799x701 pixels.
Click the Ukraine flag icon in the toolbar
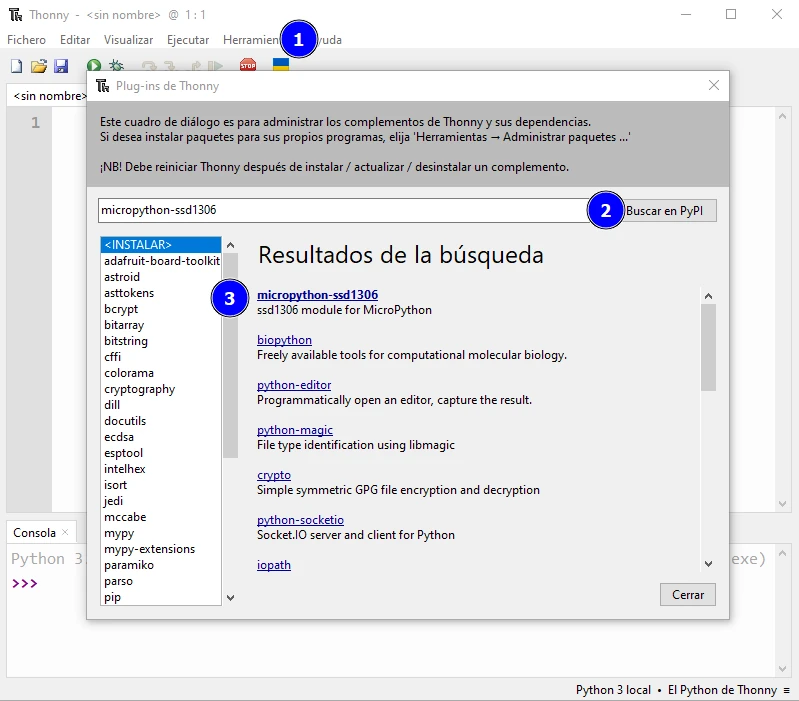281,64
